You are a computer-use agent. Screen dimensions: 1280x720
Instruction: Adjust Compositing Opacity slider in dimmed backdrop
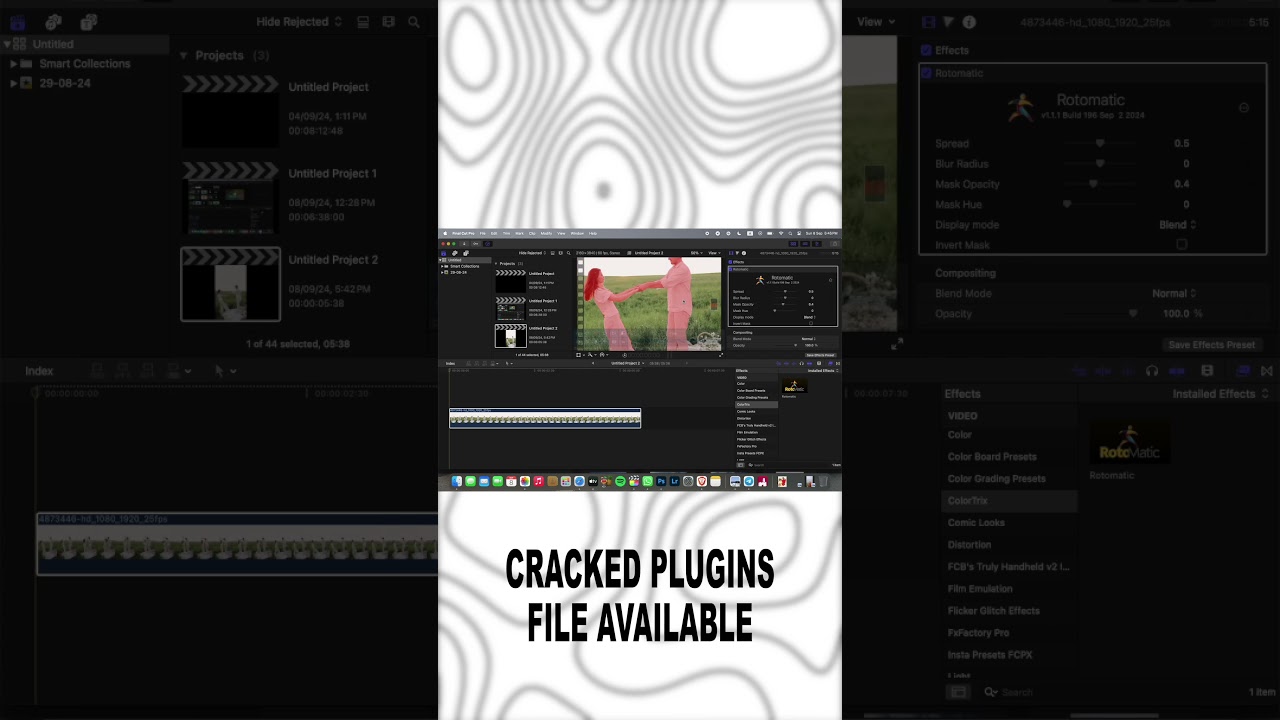(1133, 313)
